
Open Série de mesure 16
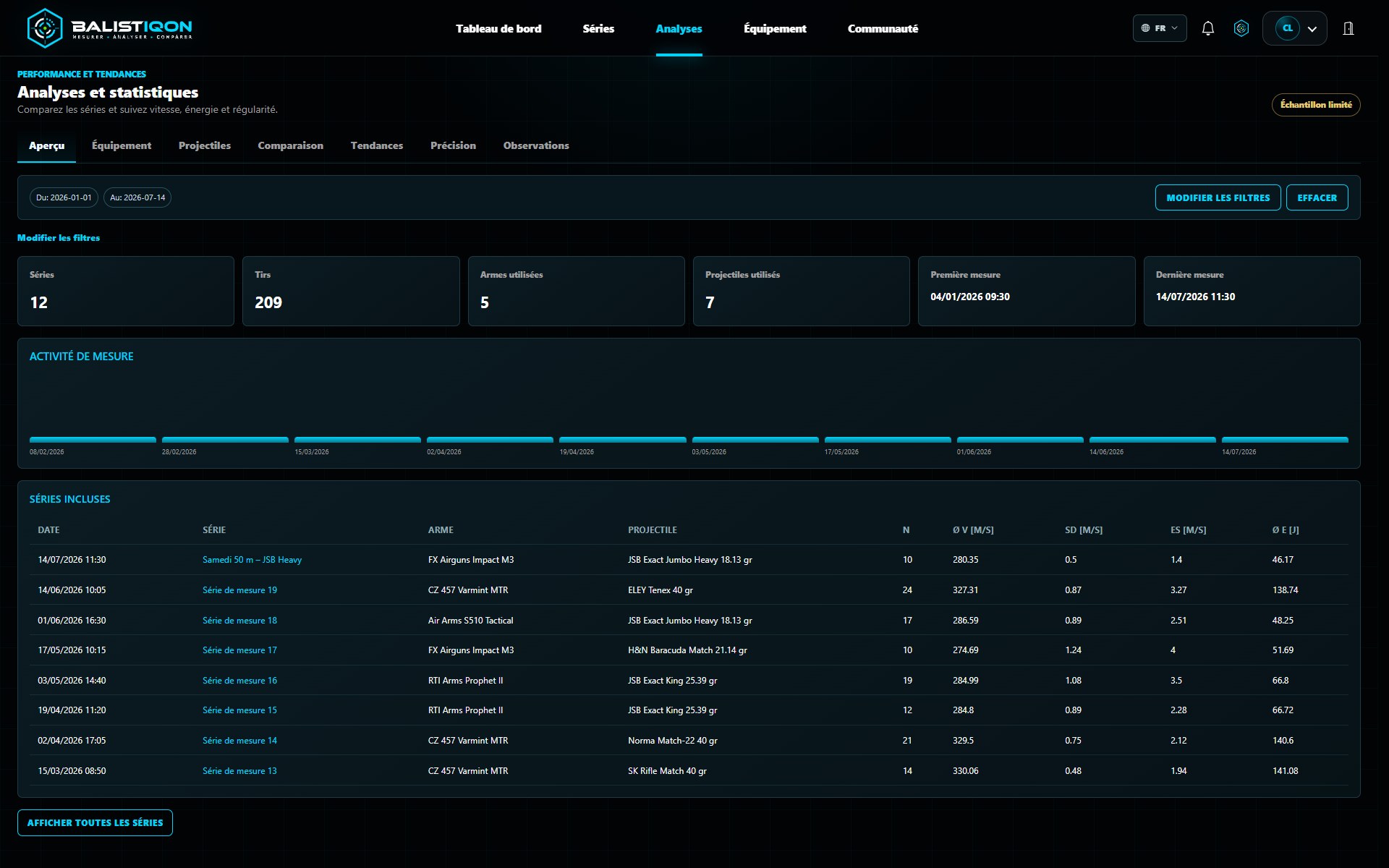click(239, 681)
